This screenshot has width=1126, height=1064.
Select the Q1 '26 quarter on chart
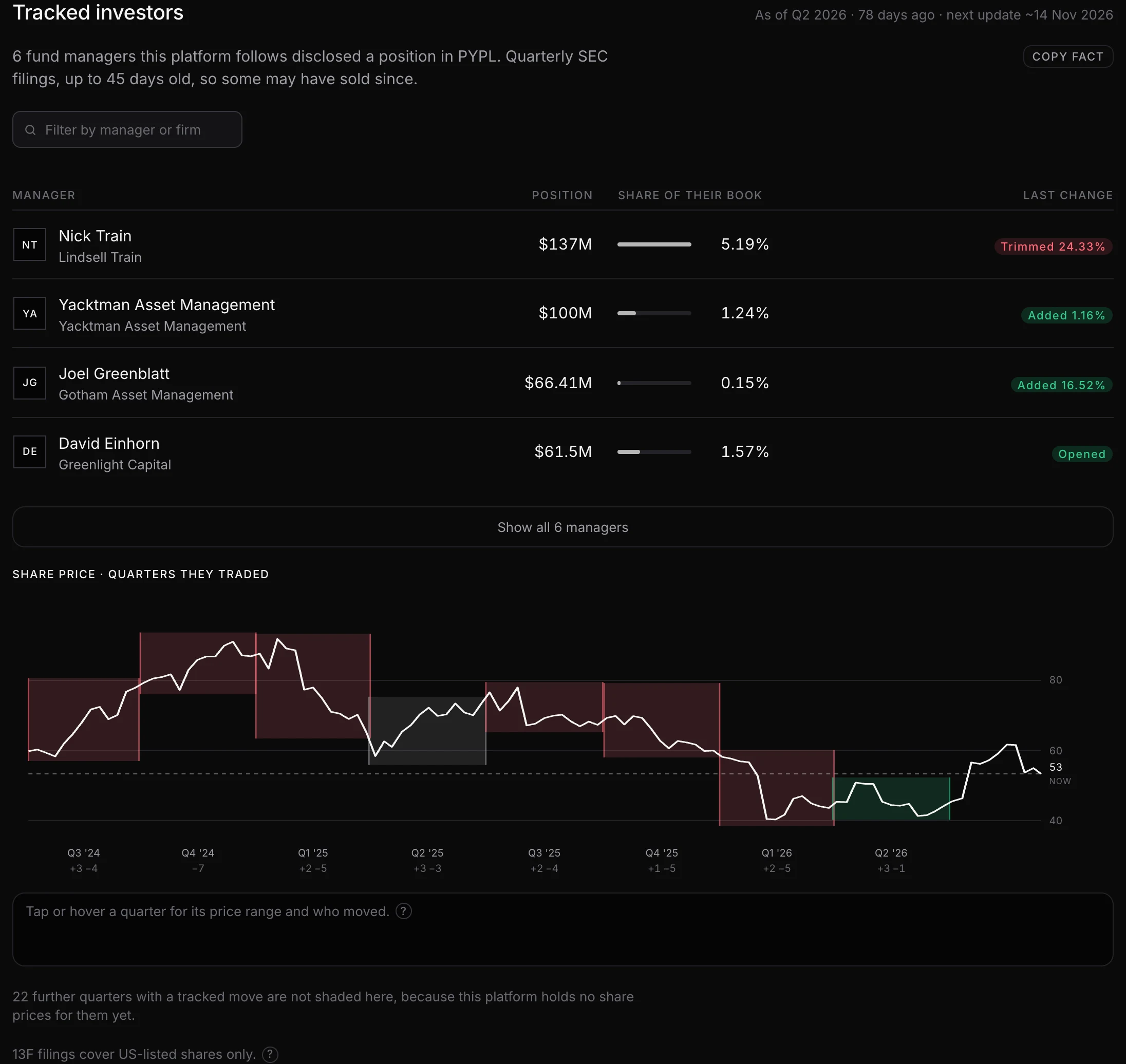coord(777,788)
